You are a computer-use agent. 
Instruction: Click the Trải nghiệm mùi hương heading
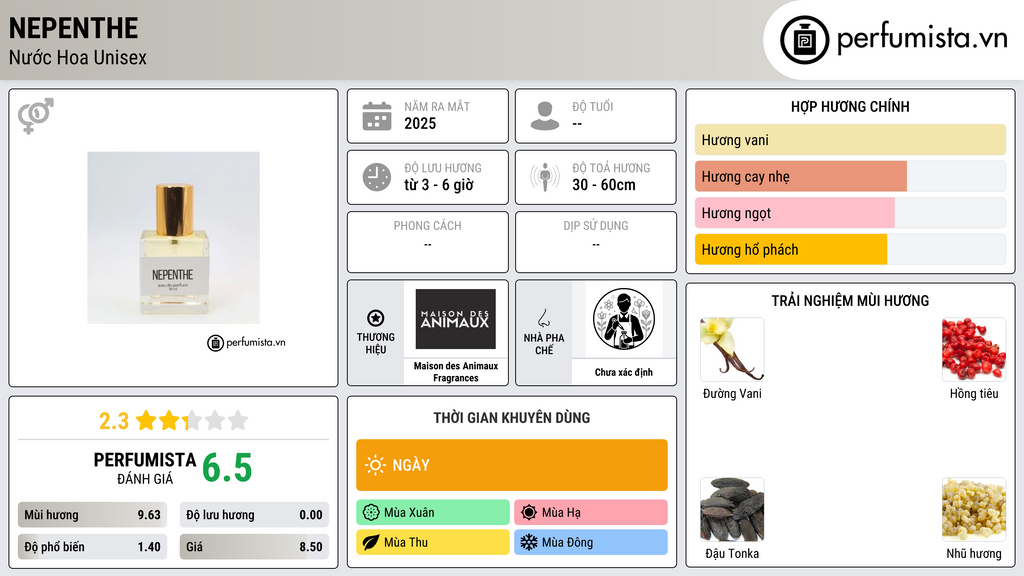click(x=850, y=300)
